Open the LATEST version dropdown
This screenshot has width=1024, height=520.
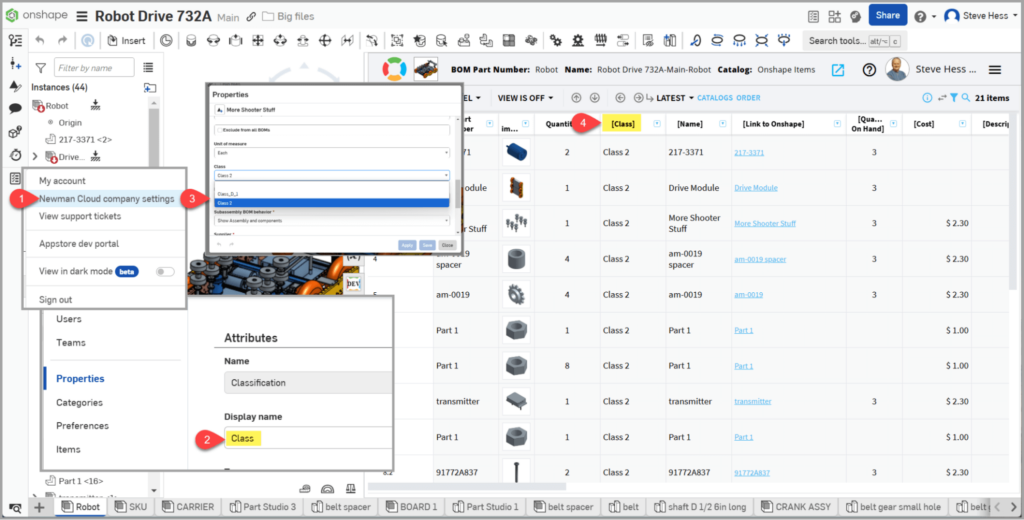675,98
